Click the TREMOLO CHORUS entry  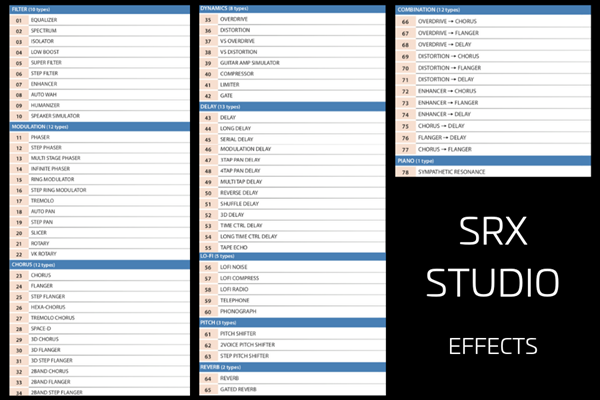(99, 318)
